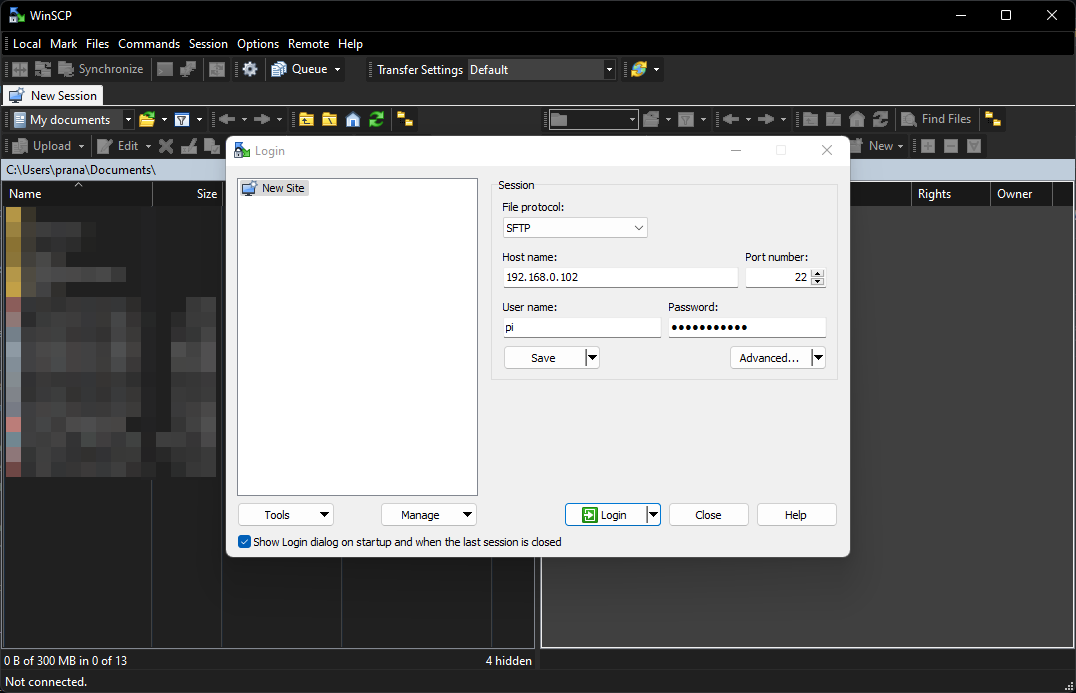
Task: Click the green Login button
Action: pos(605,515)
